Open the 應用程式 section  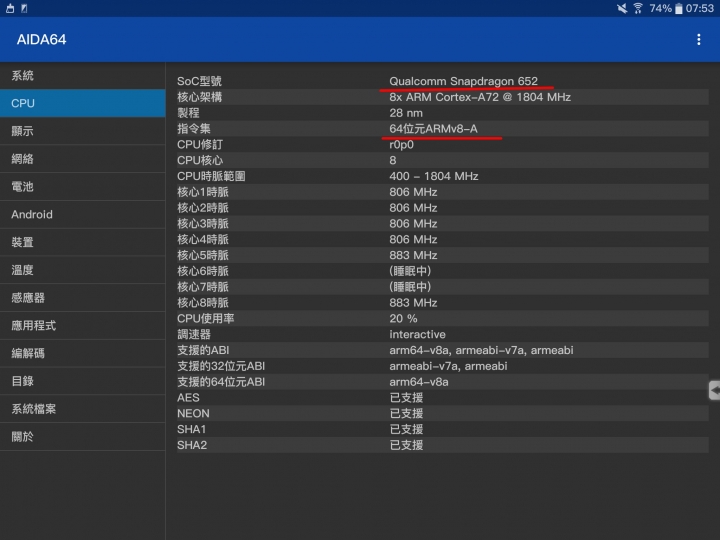[x=83, y=326]
